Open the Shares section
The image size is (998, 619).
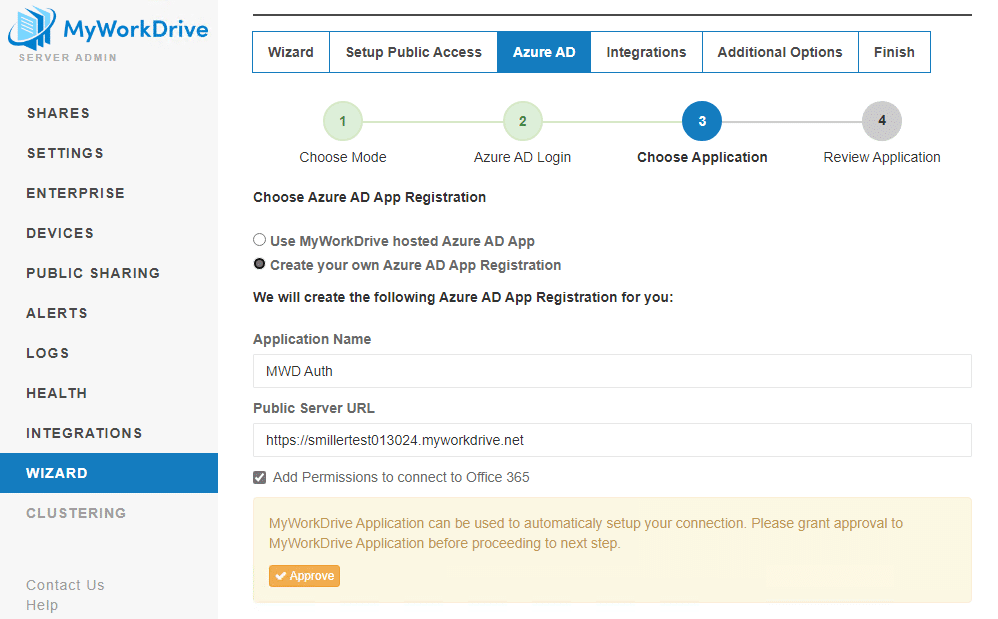click(58, 113)
